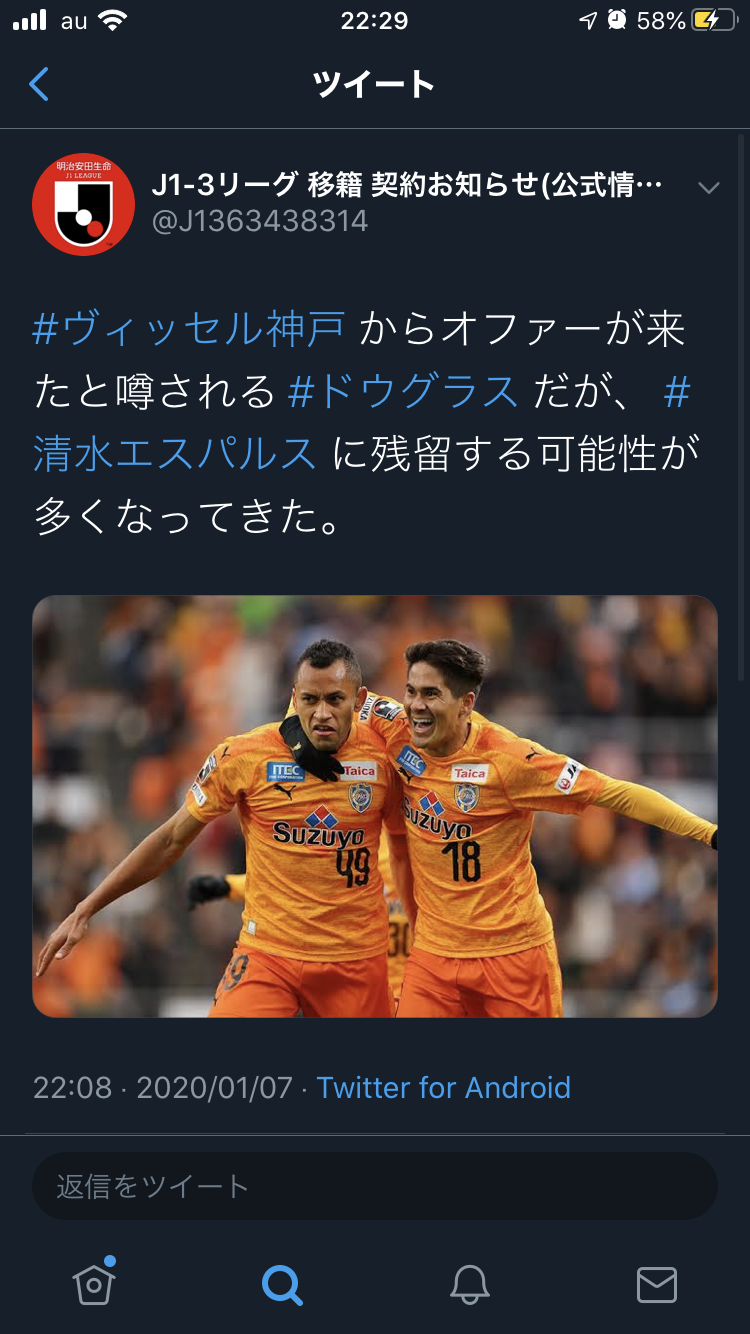Tap the 22:08 tweet timestamp
This screenshot has height=1334, width=750.
72,1088
